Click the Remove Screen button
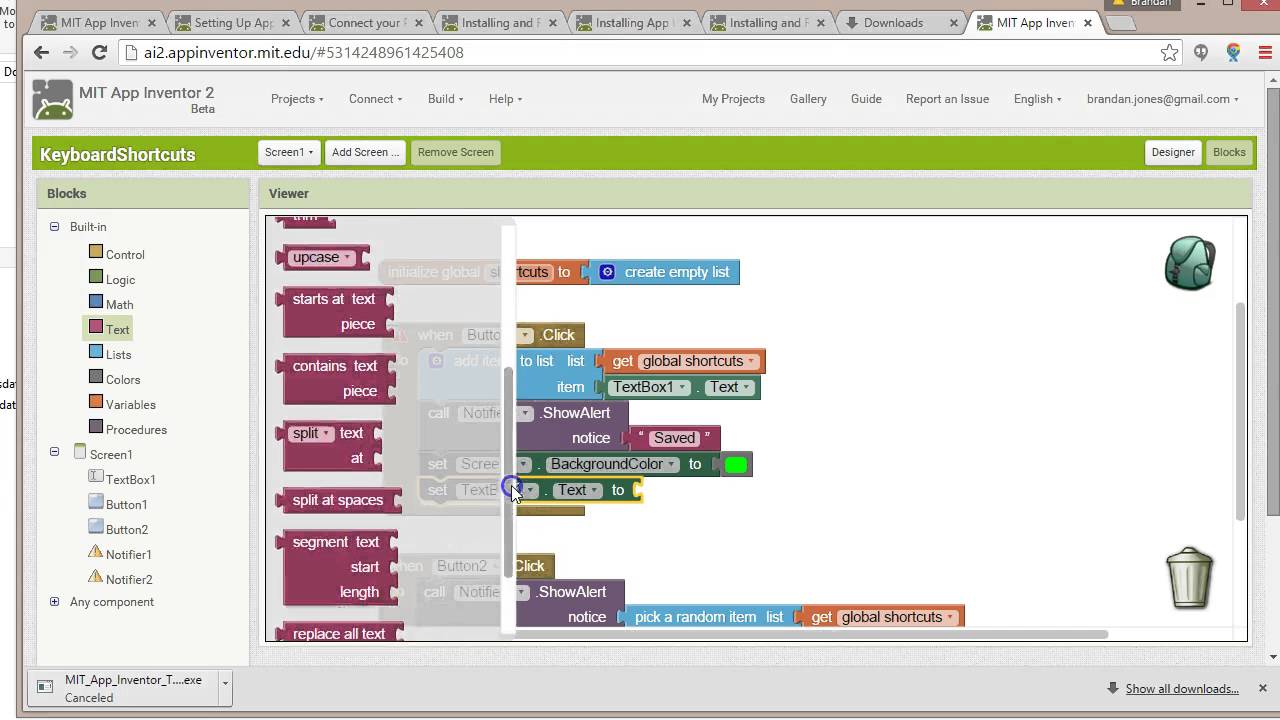 coord(456,152)
